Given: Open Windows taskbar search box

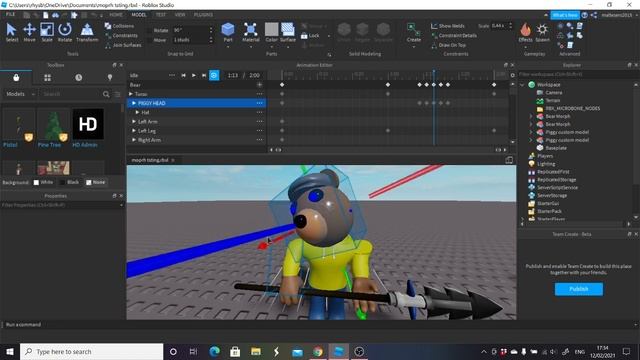Looking at the screenshot, I should pos(91,351).
